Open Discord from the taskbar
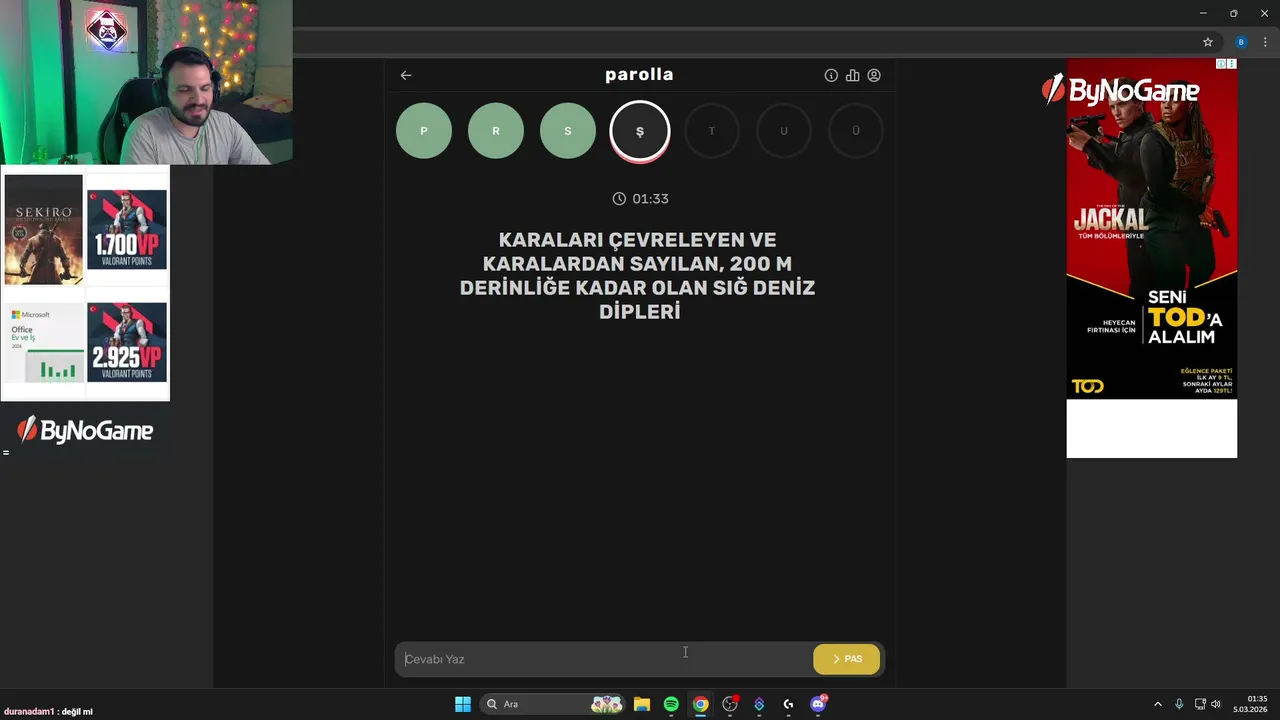 click(818, 704)
